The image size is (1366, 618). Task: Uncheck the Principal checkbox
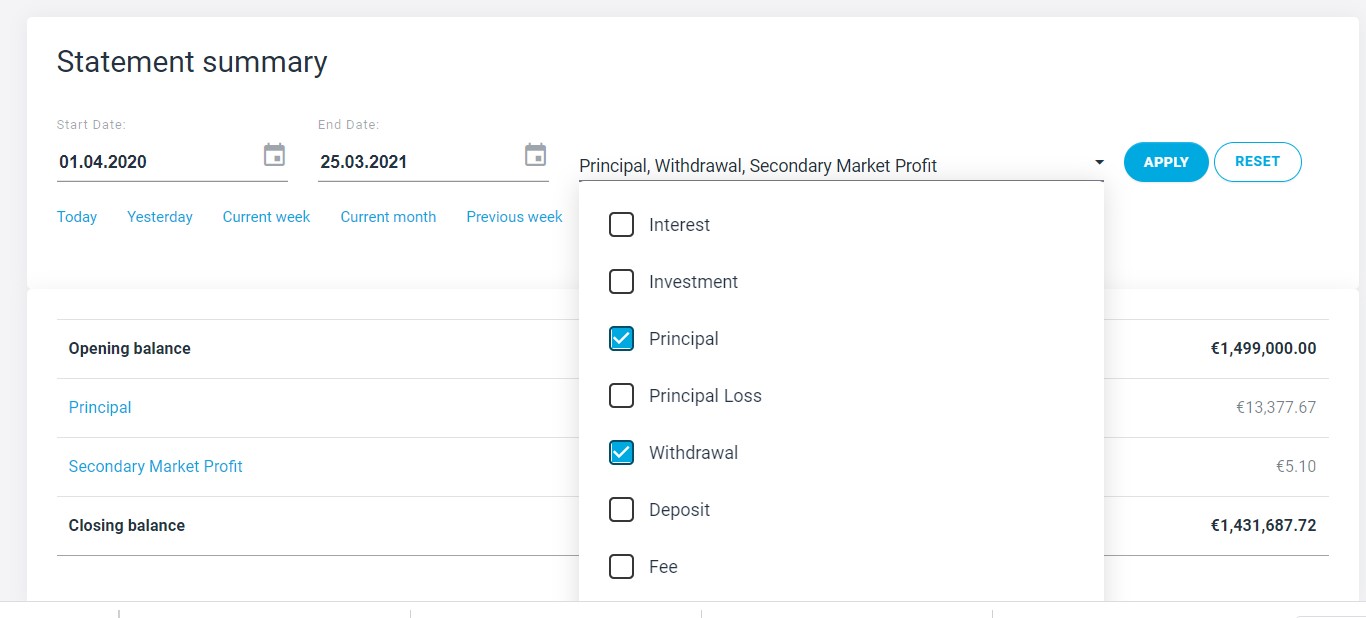coord(621,339)
